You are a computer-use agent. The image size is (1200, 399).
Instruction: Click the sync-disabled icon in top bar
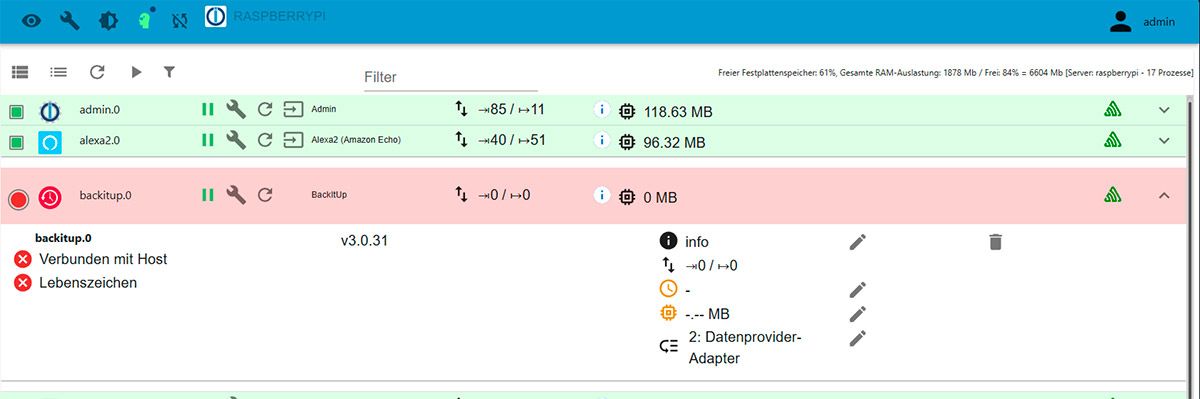click(x=179, y=20)
